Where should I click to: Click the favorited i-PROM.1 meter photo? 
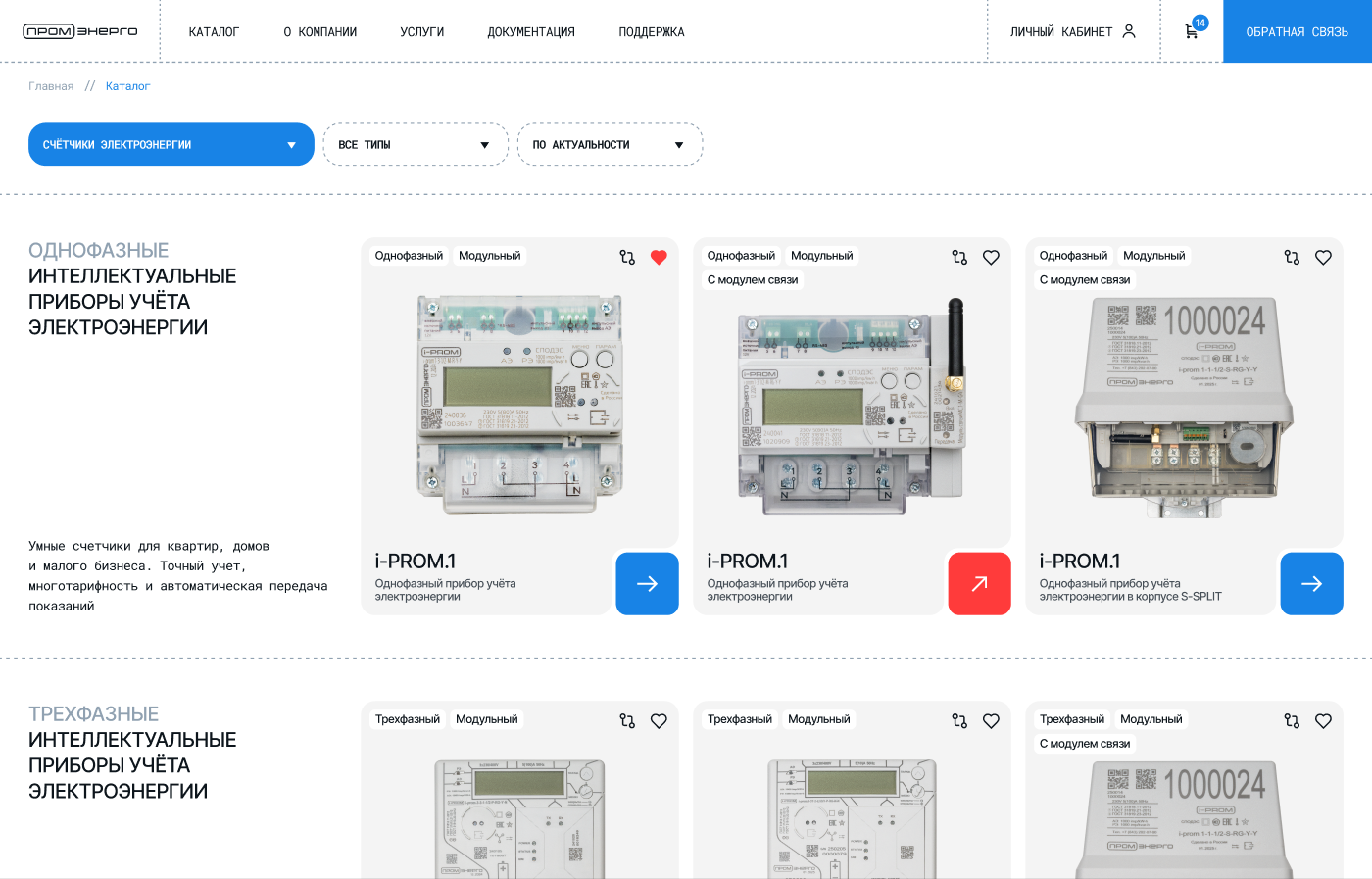(x=520, y=405)
